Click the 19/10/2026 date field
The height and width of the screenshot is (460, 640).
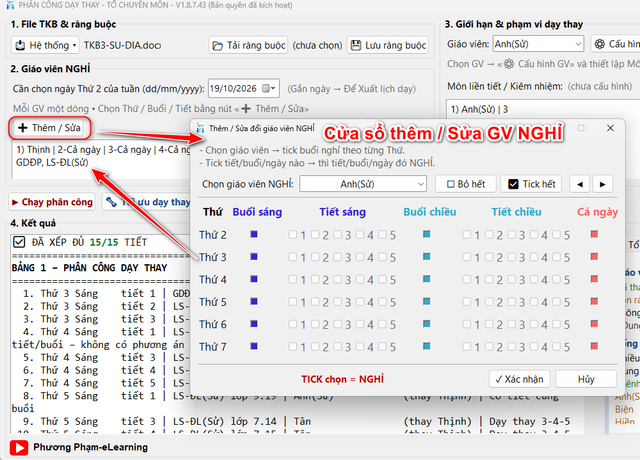pos(244,89)
